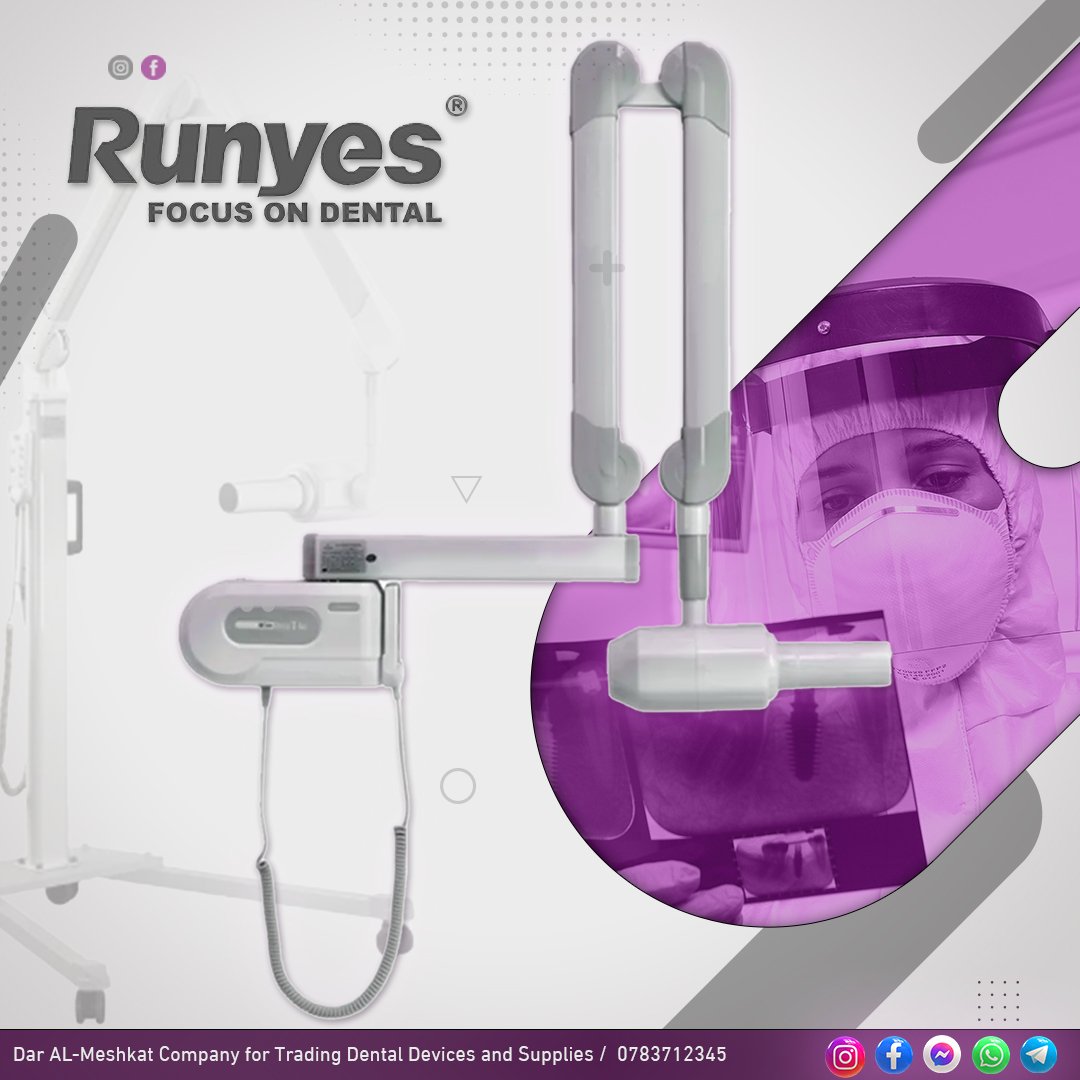Click the Dar AL-Meshkat Company text
Image resolution: width=1080 pixels, height=1080 pixels.
click(x=303, y=1054)
